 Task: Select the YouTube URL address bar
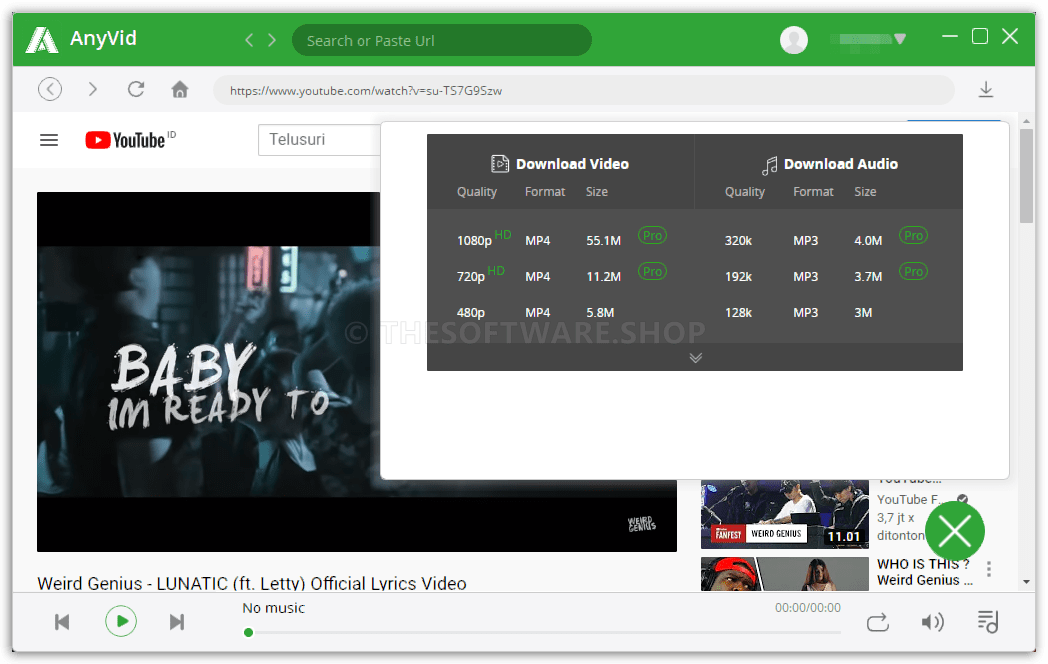click(583, 90)
